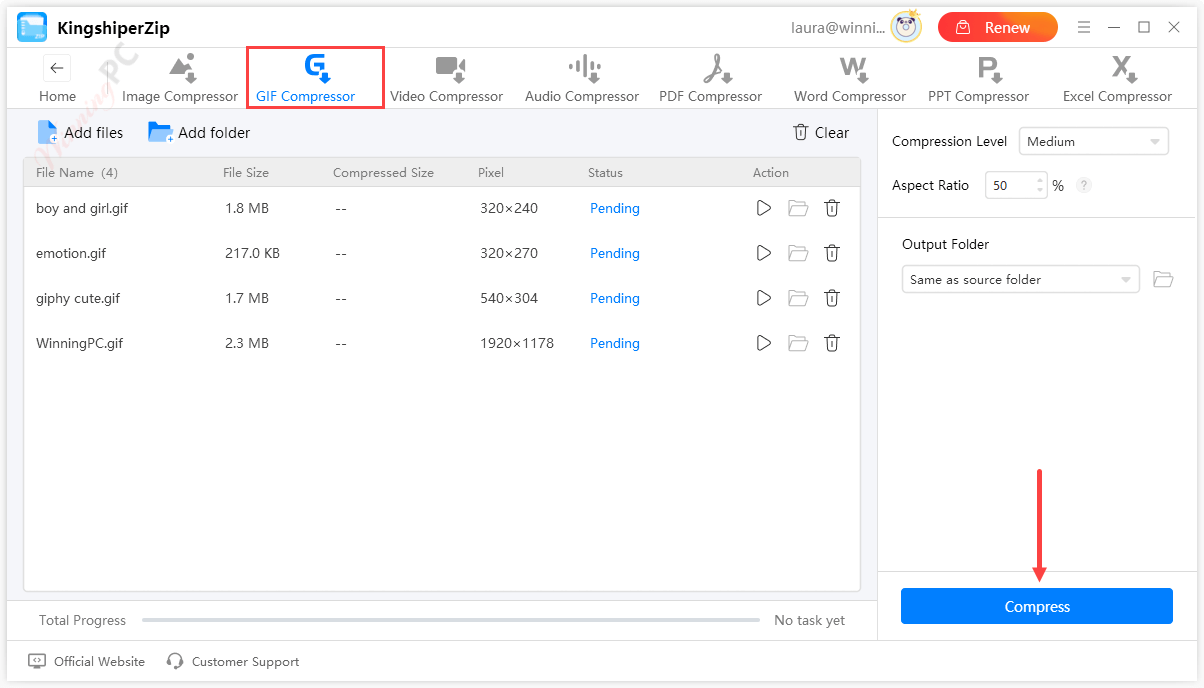The width and height of the screenshot is (1204, 688).
Task: Sort by File Name column header
Action: click(77, 172)
